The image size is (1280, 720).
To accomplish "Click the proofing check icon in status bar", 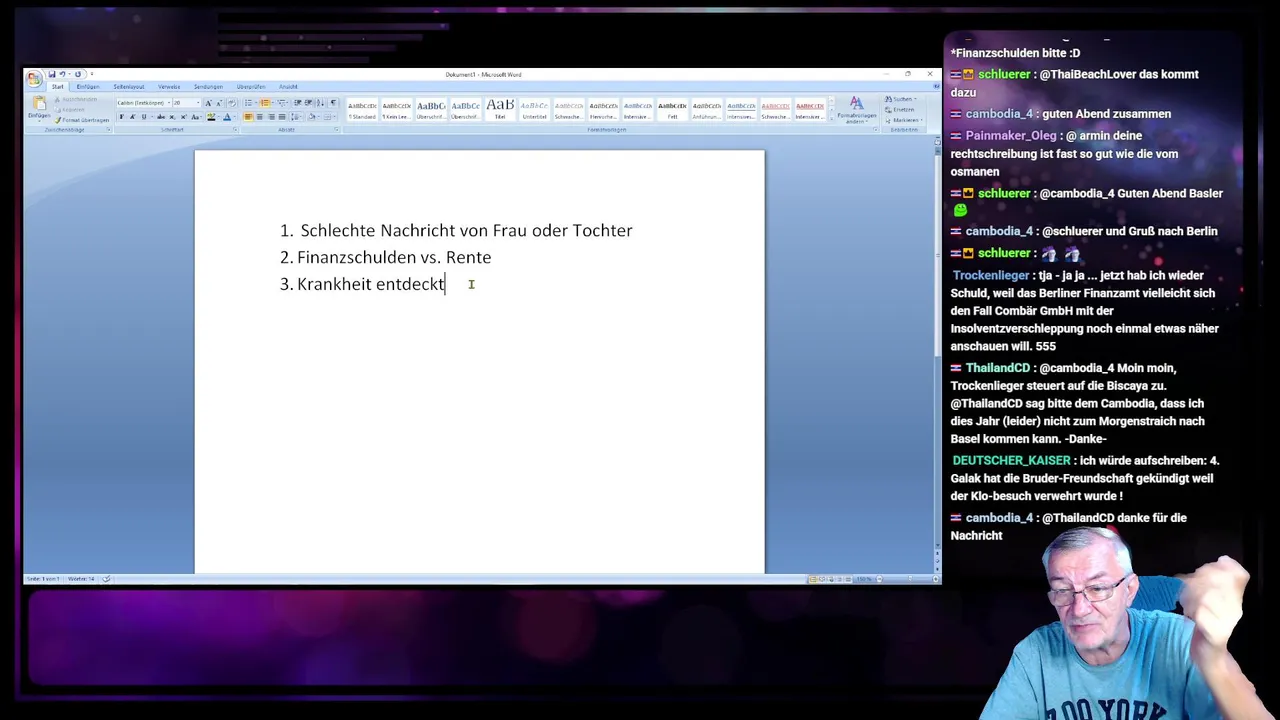I will 106,579.
